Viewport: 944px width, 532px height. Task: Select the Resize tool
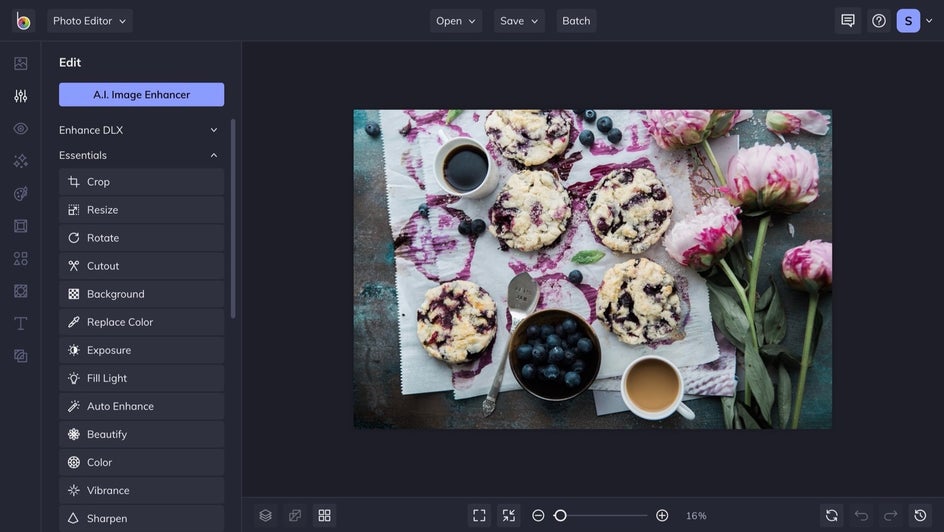click(x=141, y=210)
